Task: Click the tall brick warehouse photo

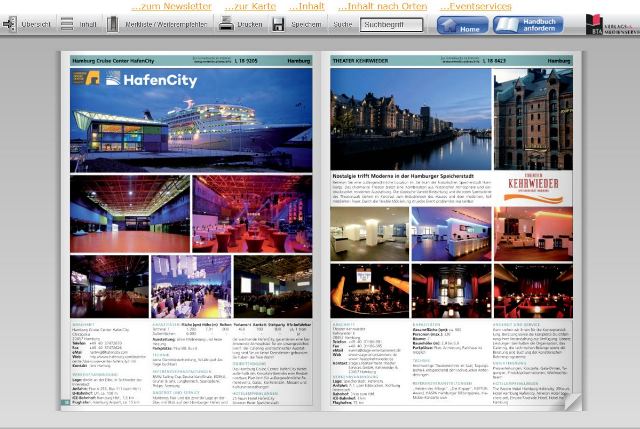Action: pos(533,119)
